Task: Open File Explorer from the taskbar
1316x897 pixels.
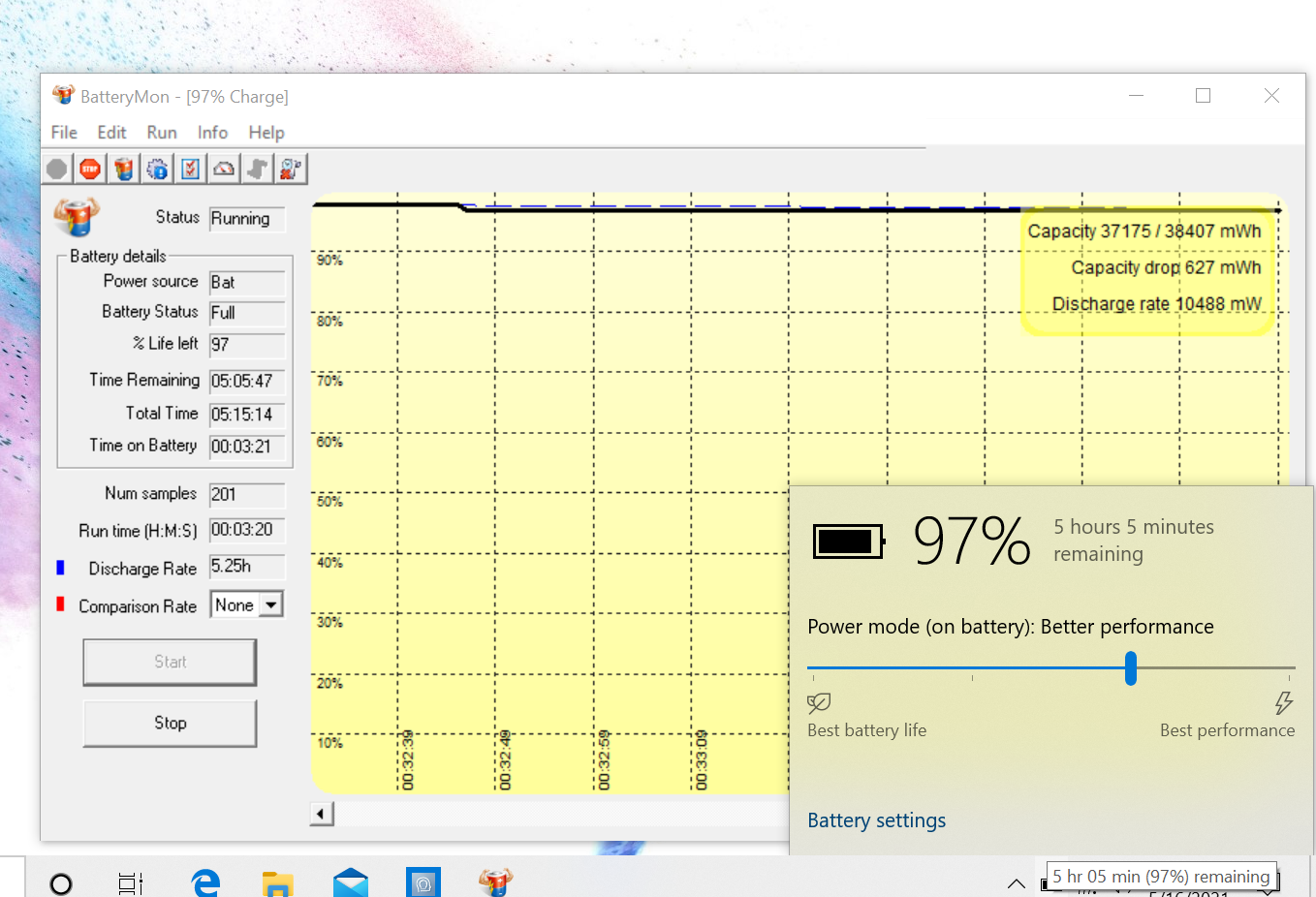Action: pos(278,883)
